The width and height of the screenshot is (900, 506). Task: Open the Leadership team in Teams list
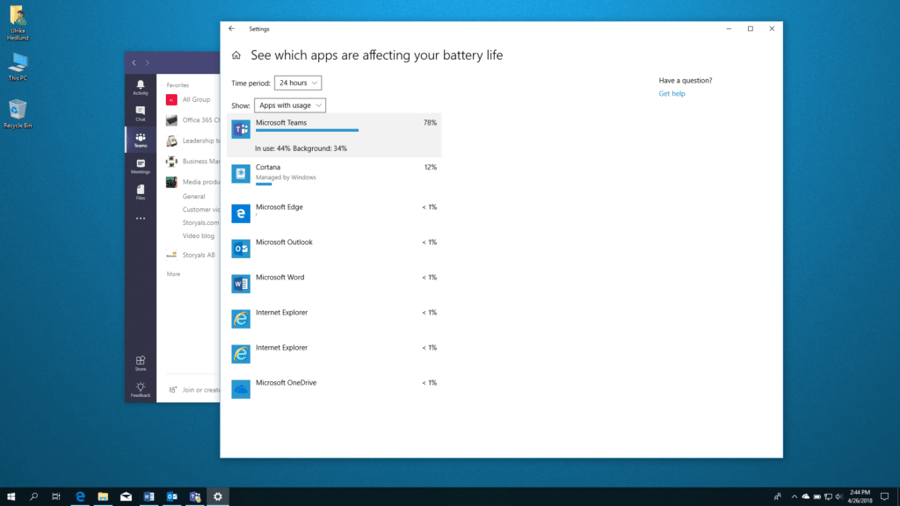pyautogui.click(x=192, y=141)
